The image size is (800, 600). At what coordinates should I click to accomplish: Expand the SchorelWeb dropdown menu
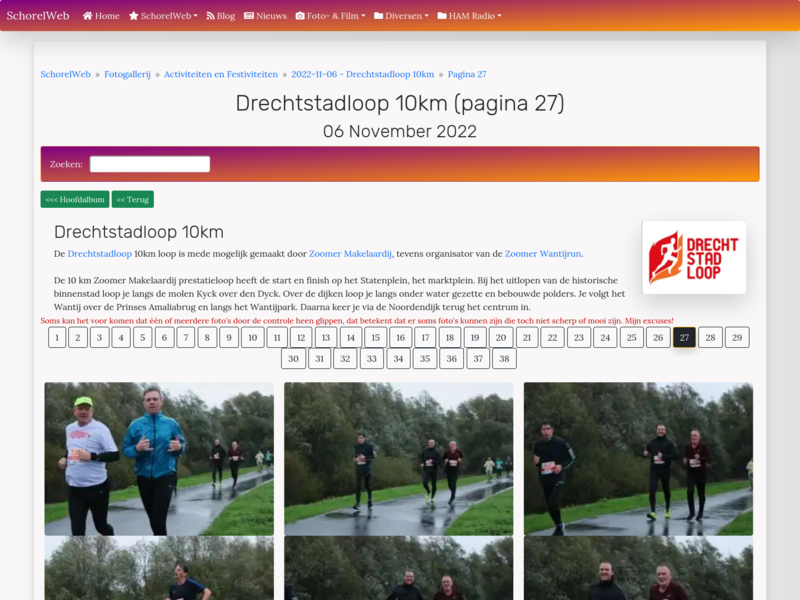[x=163, y=16]
